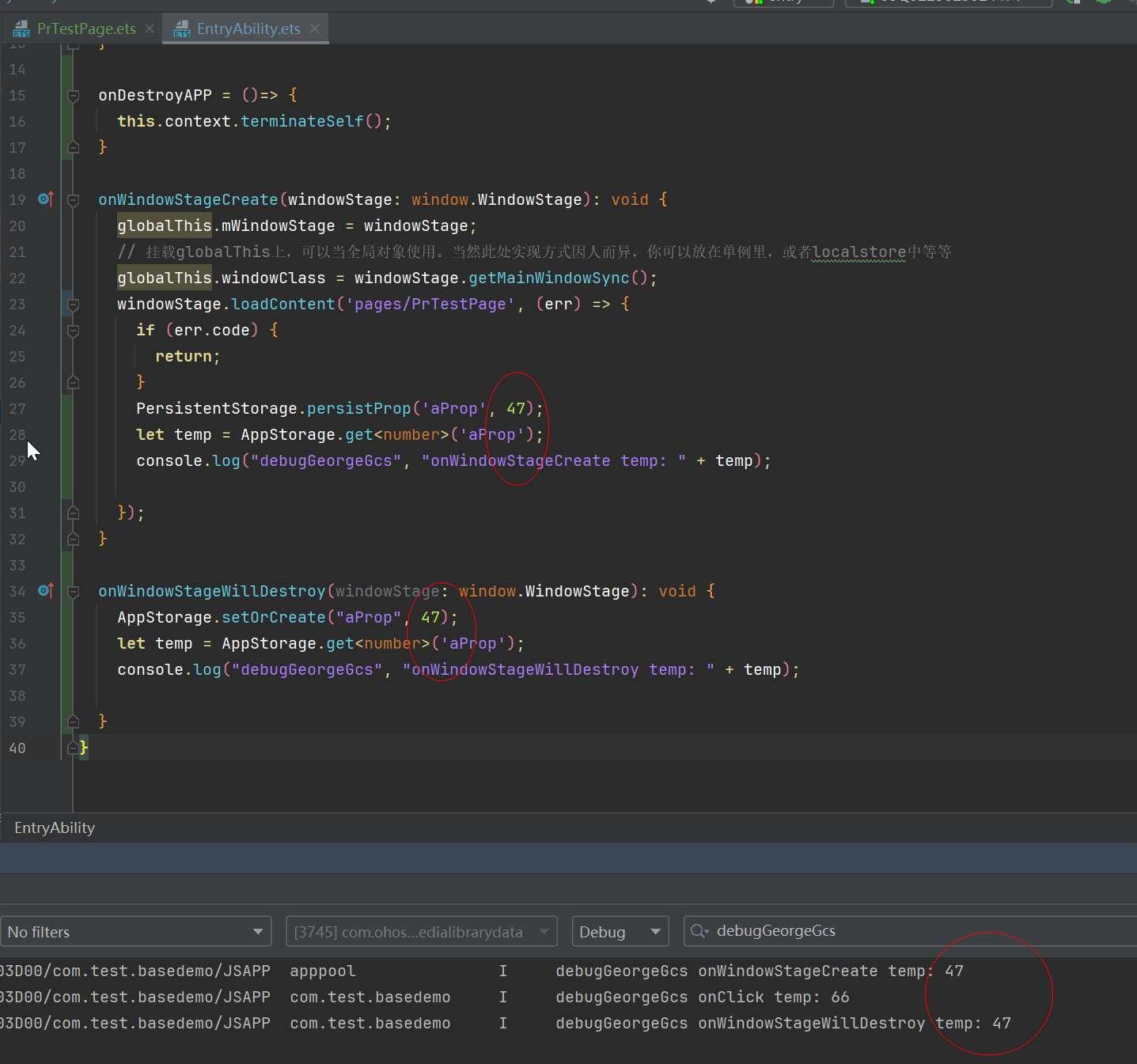Click 'loadContent' on line 23
The height and width of the screenshot is (1064, 1137).
(283, 304)
